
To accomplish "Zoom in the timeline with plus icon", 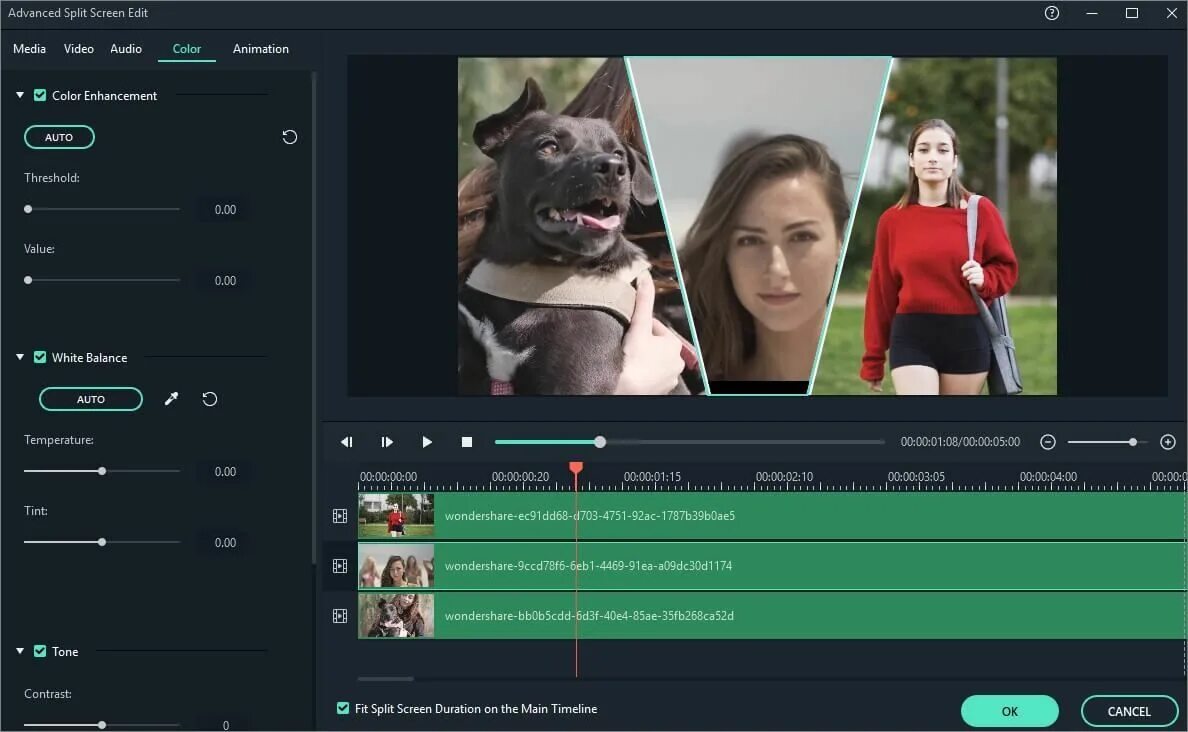I will tap(1168, 442).
